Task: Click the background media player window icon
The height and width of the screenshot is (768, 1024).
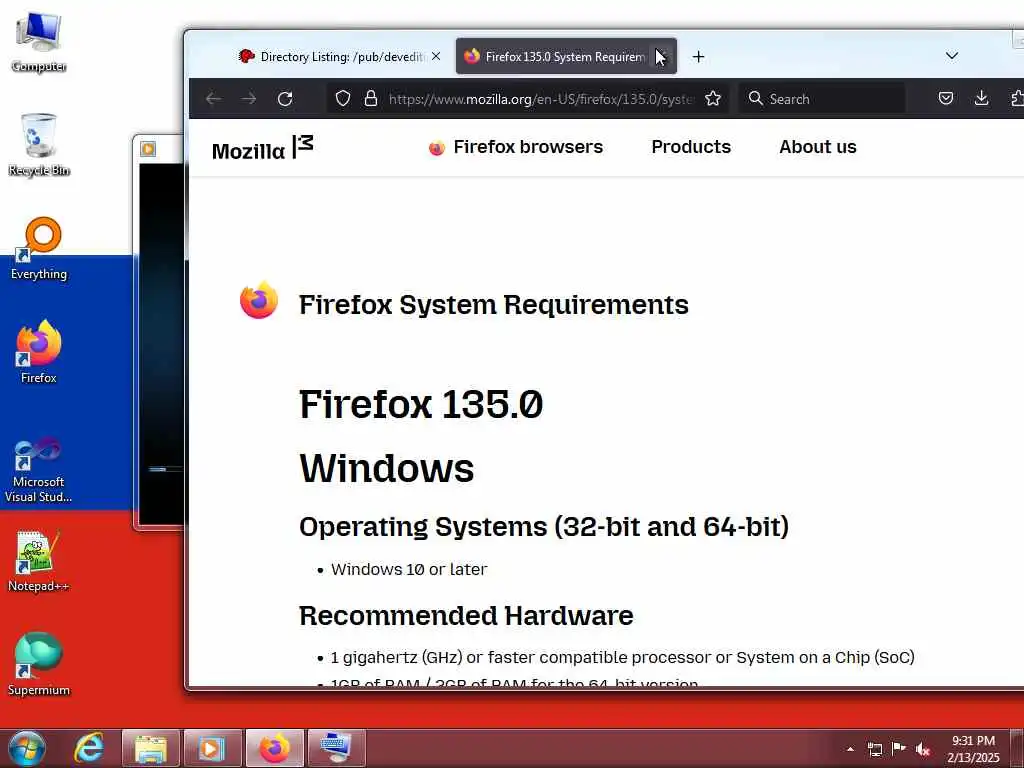Action: point(148,150)
